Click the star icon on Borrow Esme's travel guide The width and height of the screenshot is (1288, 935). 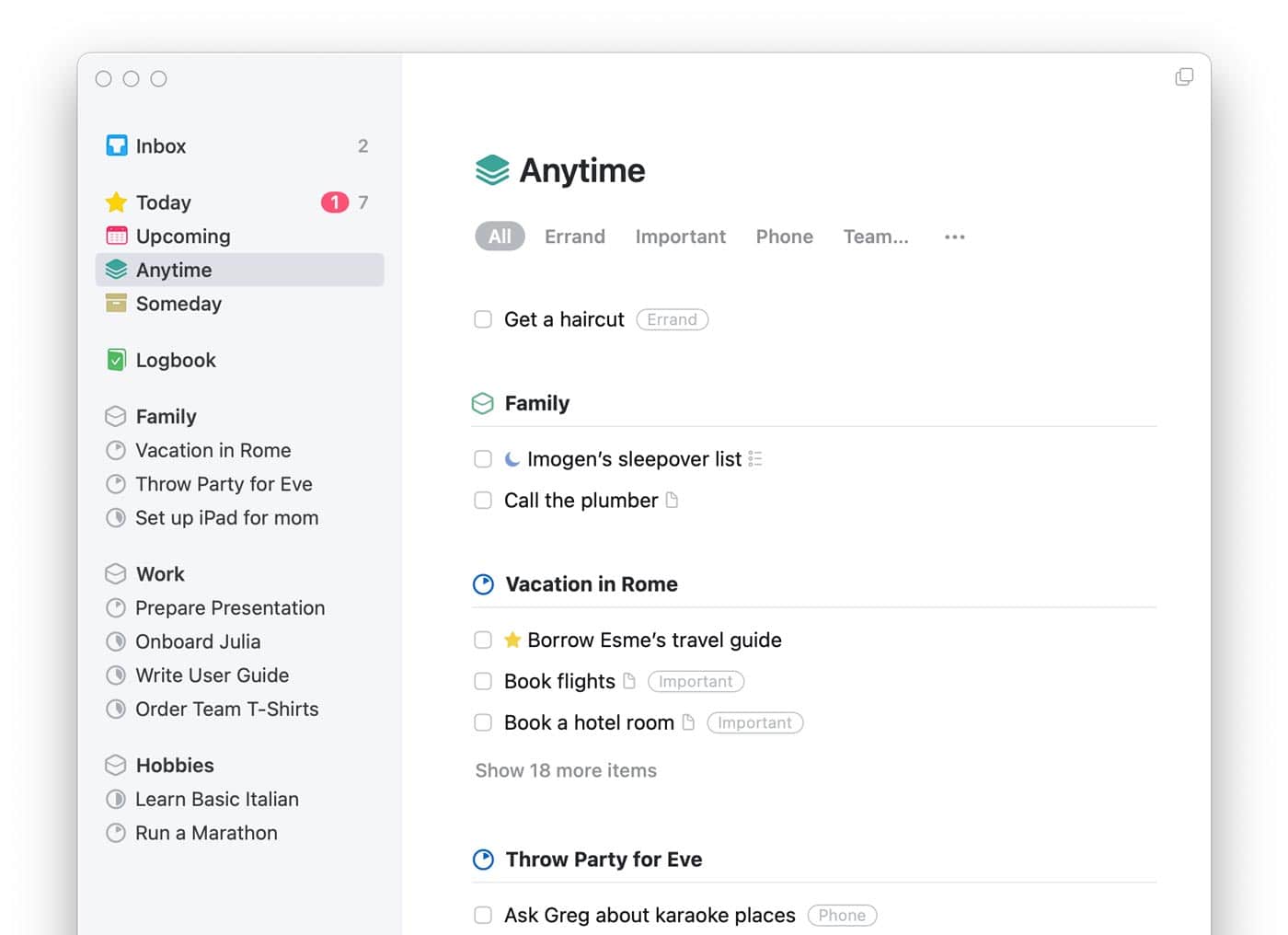coord(512,640)
